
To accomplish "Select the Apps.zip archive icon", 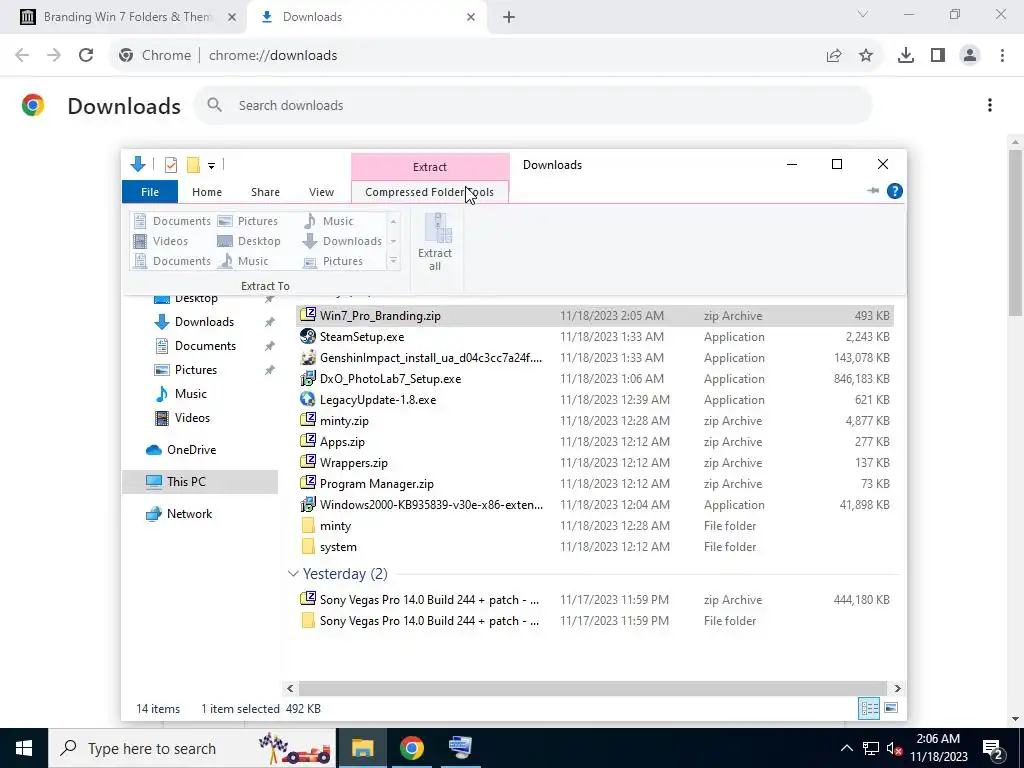I will (x=308, y=441).
